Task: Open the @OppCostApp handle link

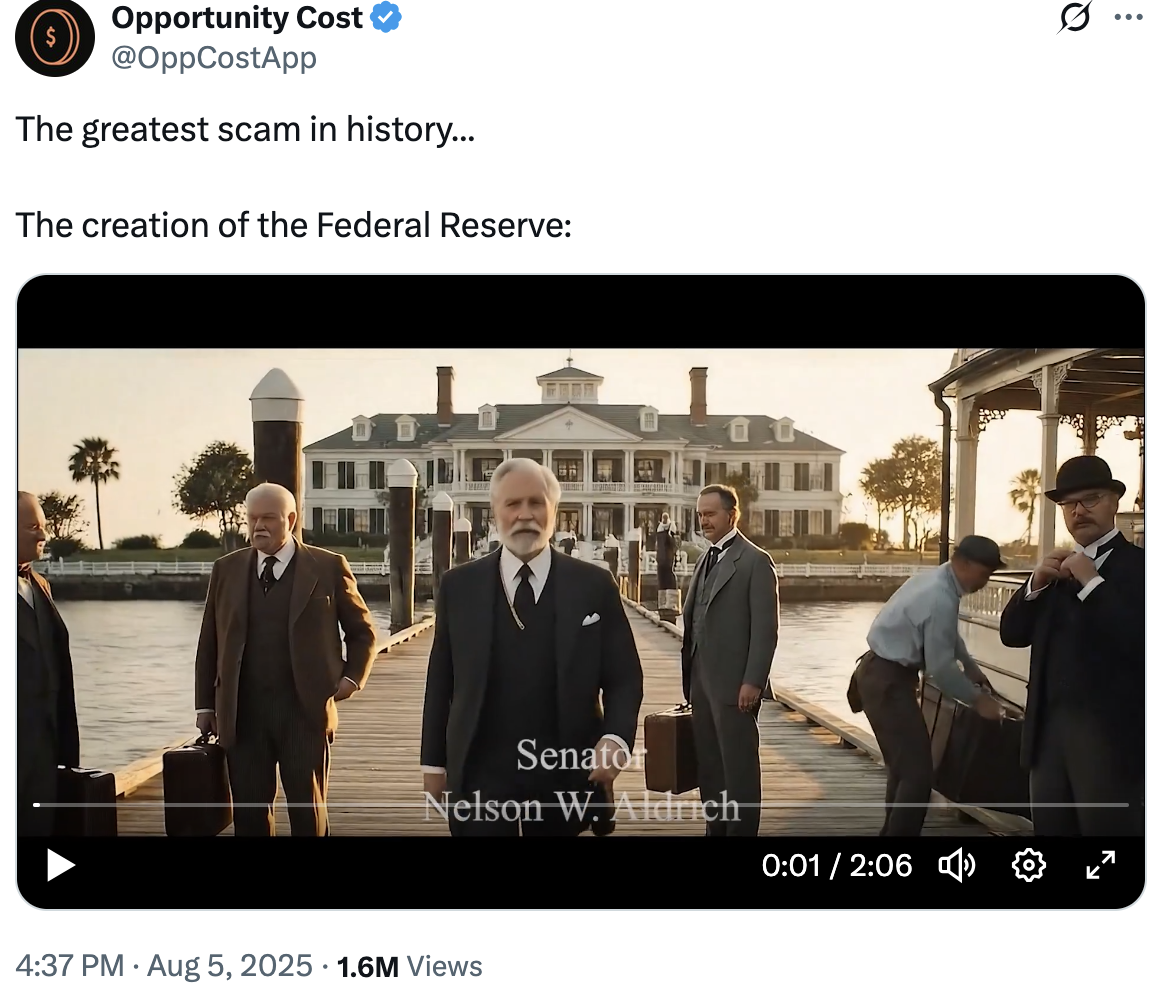Action: (x=214, y=58)
